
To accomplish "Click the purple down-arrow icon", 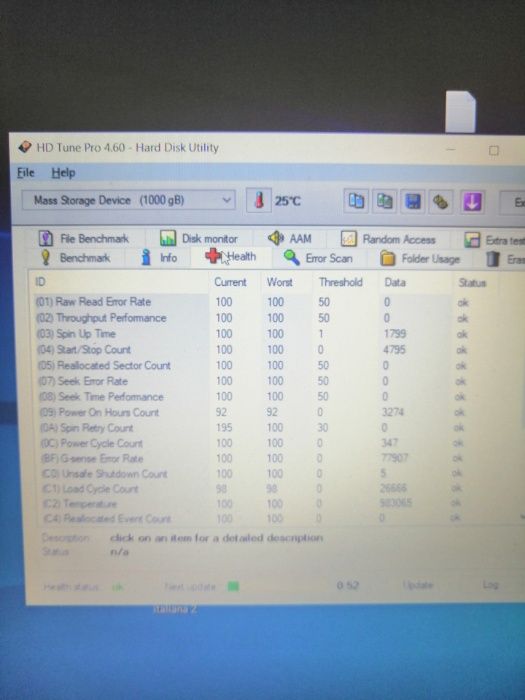I will point(472,202).
